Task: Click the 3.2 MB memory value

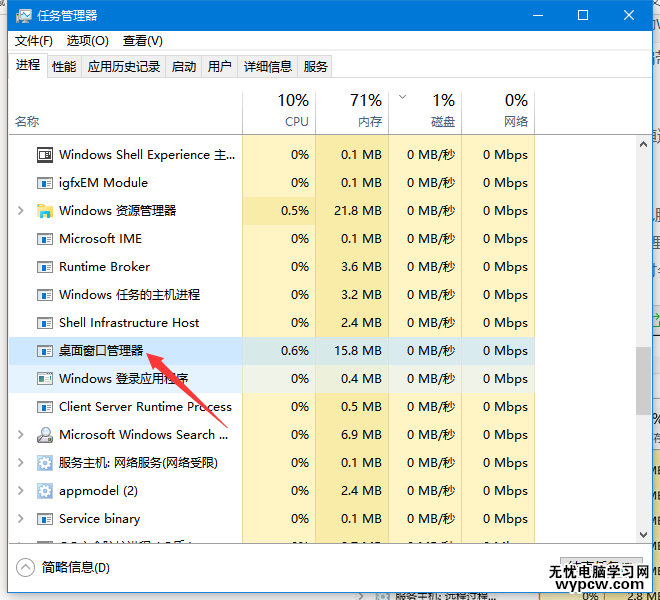Action: point(361,295)
